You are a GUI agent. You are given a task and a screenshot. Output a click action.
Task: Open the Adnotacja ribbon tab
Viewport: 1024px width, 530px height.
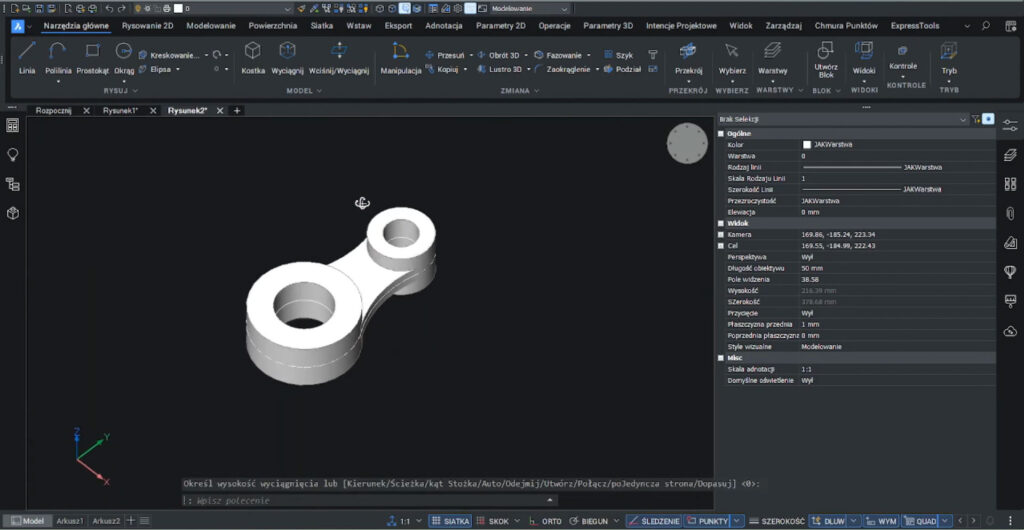(443, 25)
